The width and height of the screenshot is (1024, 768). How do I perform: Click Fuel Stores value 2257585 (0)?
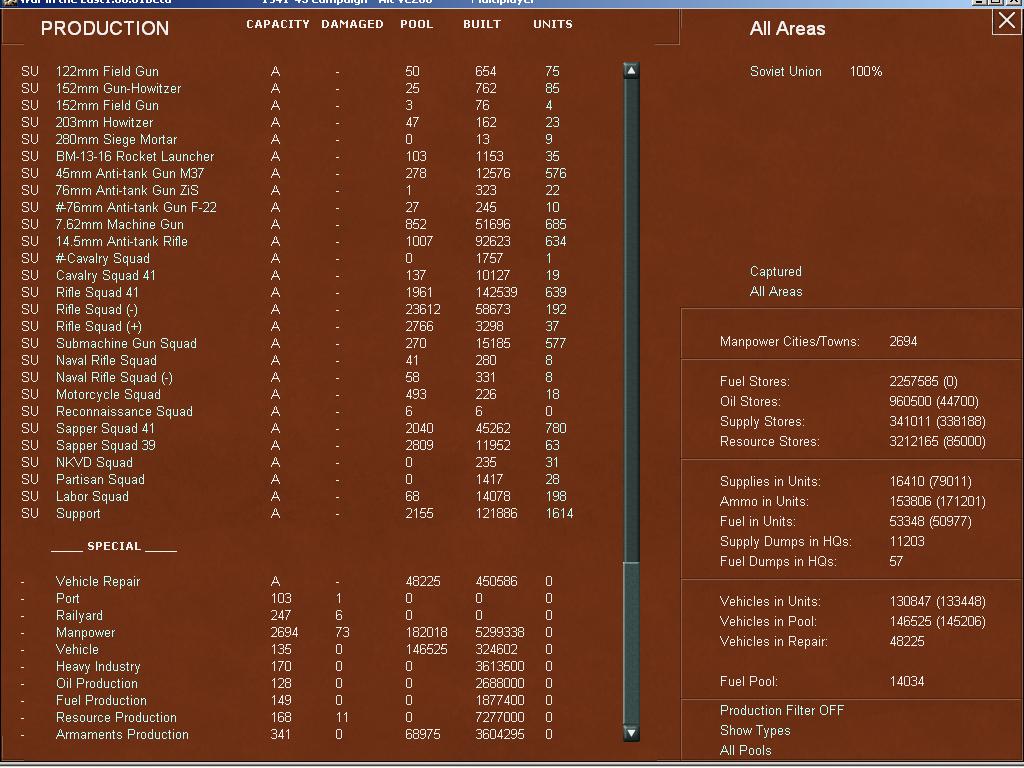click(x=923, y=381)
